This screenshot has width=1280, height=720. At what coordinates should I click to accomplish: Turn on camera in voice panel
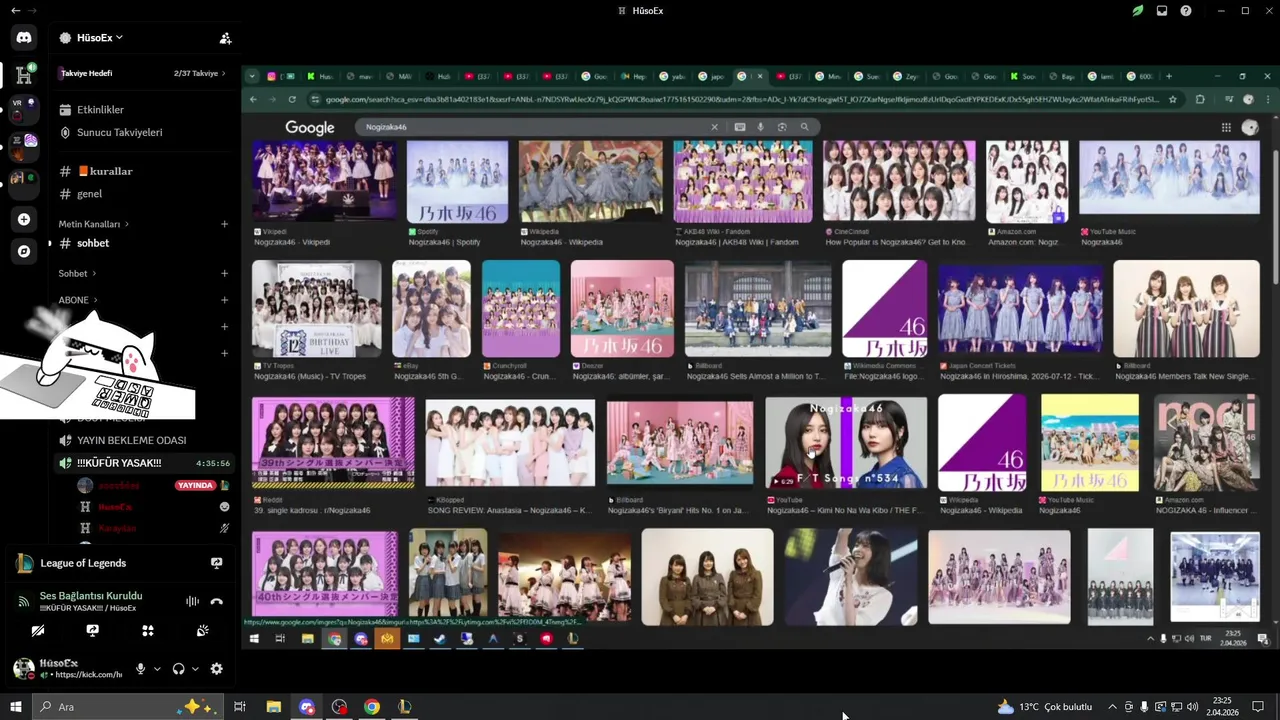[38, 631]
